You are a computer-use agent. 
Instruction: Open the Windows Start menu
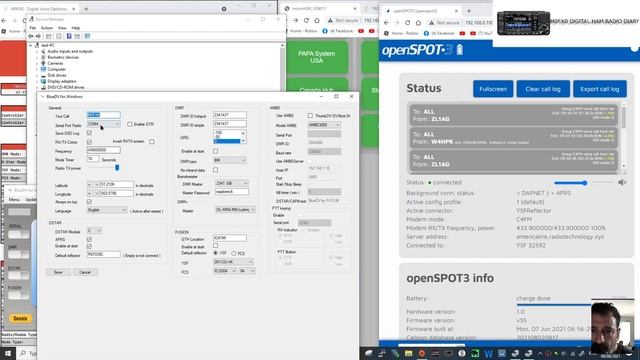(x=8, y=353)
